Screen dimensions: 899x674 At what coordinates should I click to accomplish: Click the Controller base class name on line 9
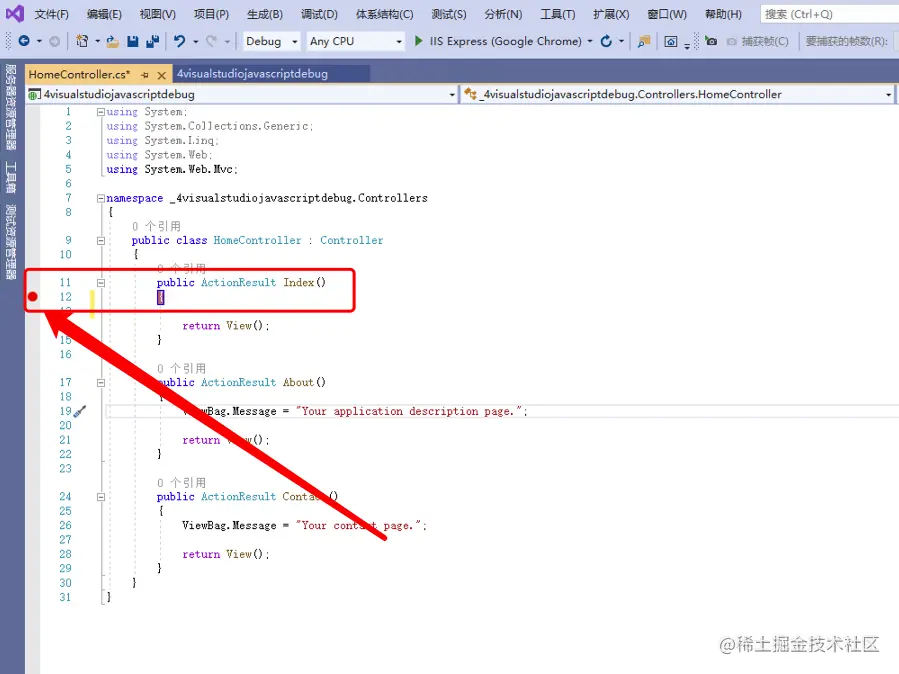351,240
